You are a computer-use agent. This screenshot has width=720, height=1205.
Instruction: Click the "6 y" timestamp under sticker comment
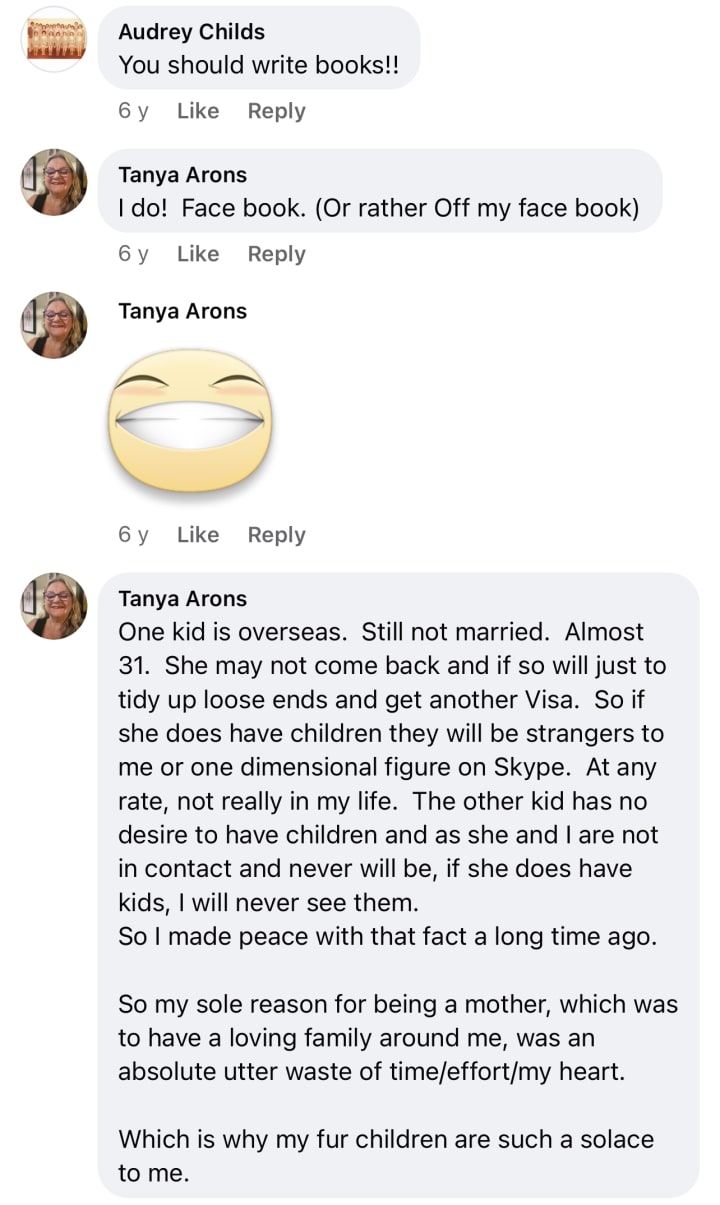coord(133,535)
